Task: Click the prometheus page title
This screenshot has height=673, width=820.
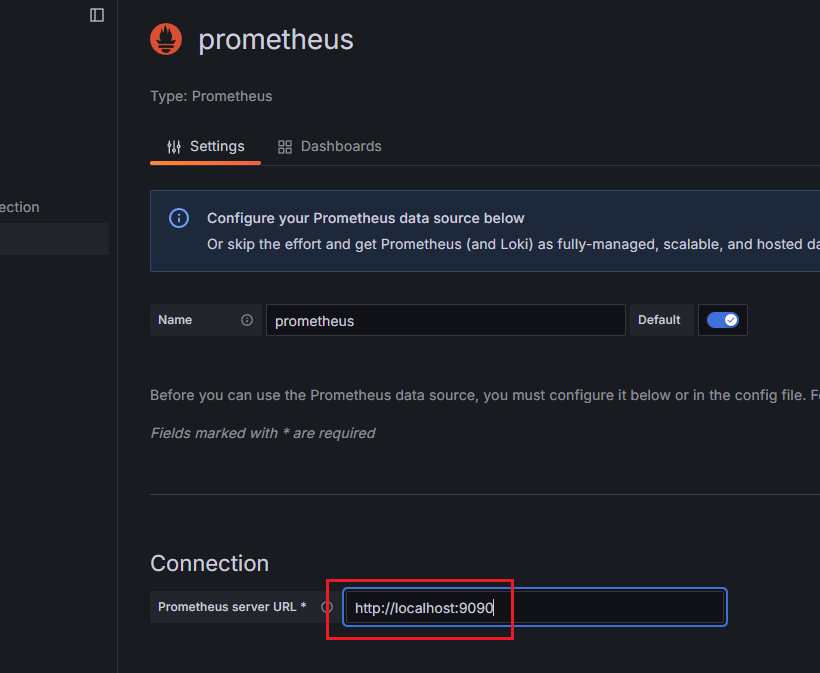Action: (276, 40)
